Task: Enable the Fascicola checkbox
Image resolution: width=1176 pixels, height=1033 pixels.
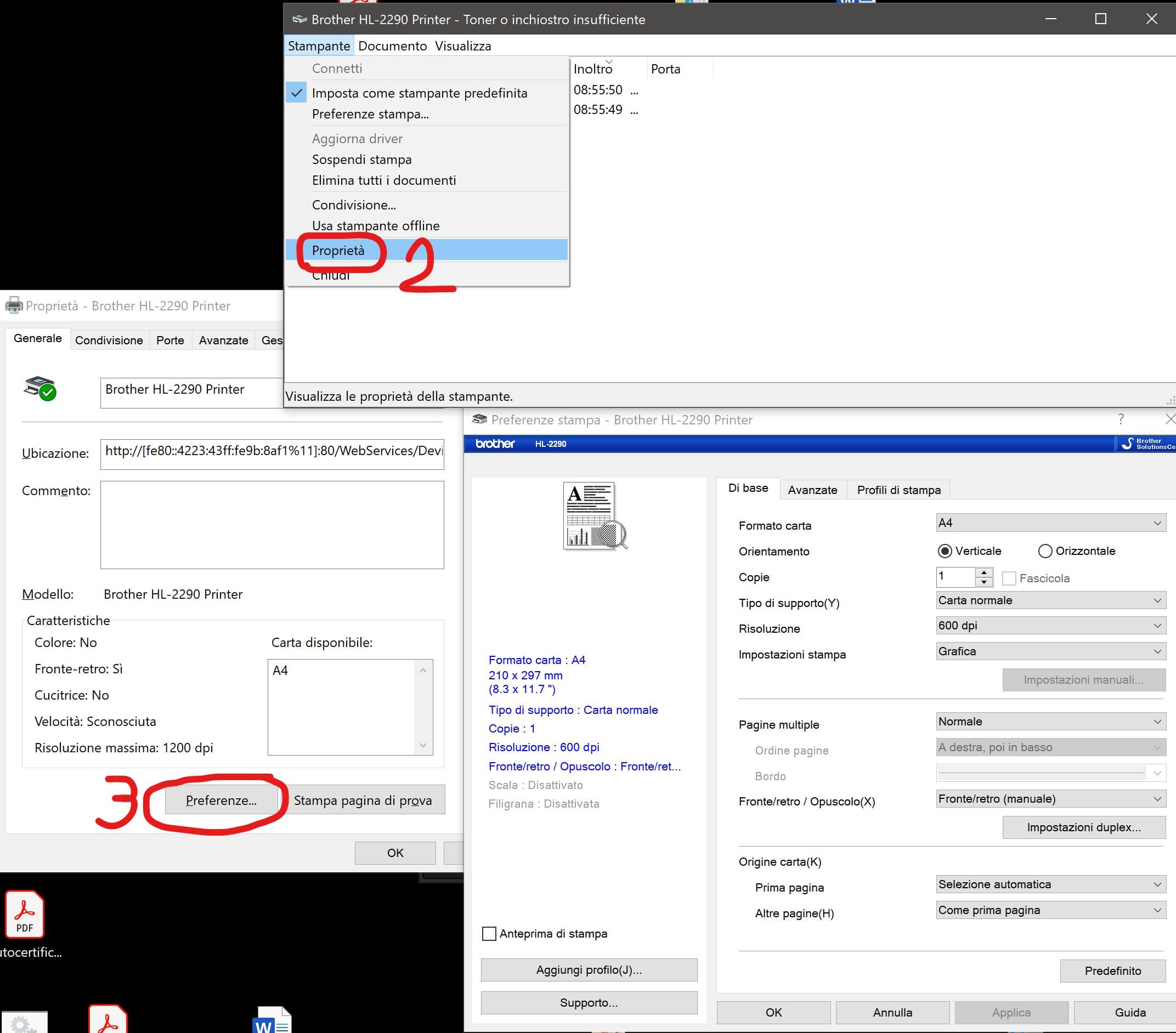Action: click(x=1009, y=578)
